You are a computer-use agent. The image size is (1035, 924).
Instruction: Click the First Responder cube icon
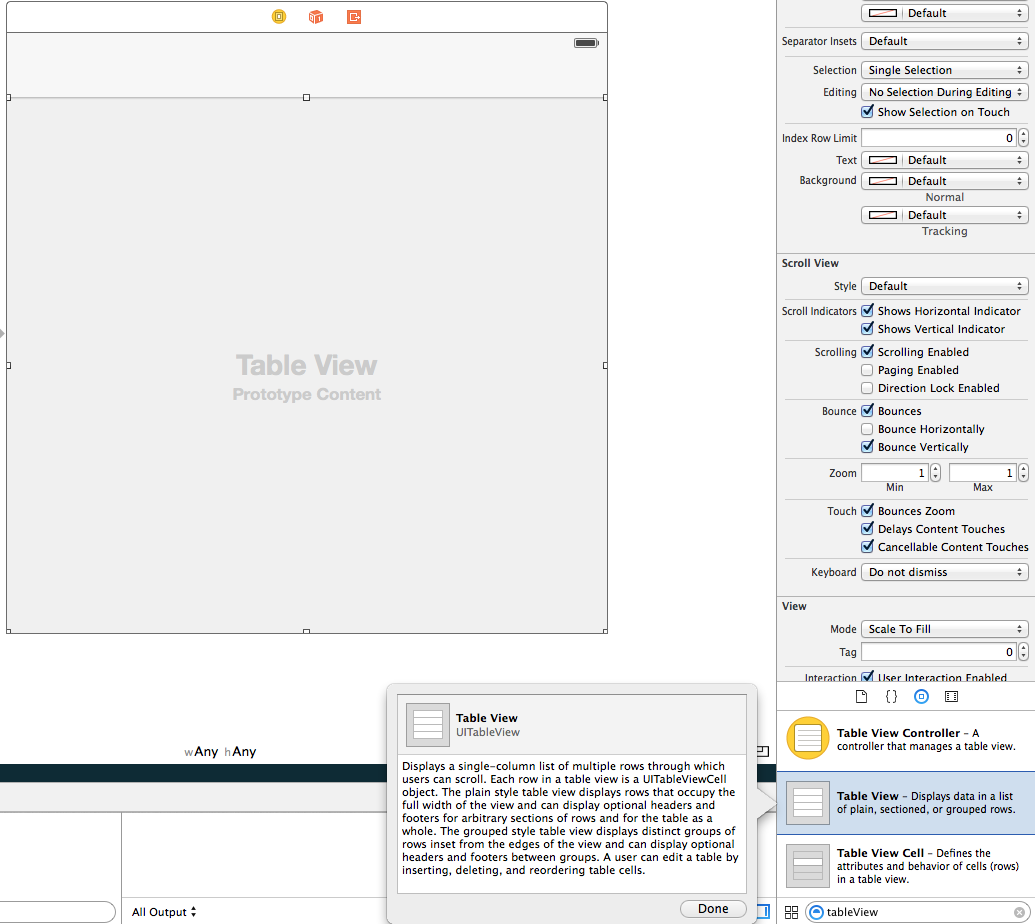click(x=316, y=17)
